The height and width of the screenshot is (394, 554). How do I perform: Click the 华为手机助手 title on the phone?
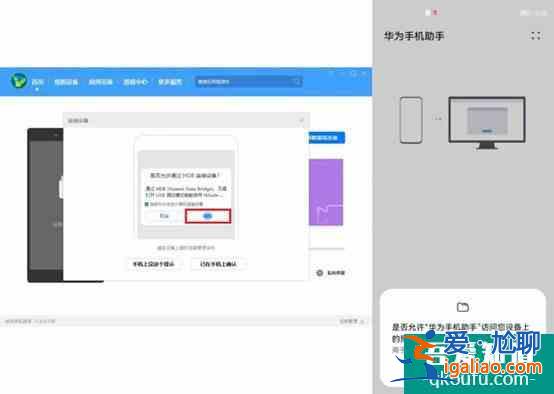coord(414,36)
